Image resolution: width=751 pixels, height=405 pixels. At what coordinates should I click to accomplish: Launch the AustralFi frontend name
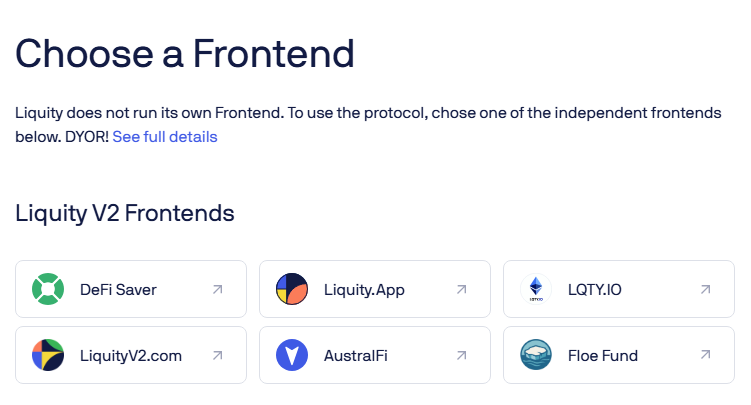pyautogui.click(x=359, y=355)
